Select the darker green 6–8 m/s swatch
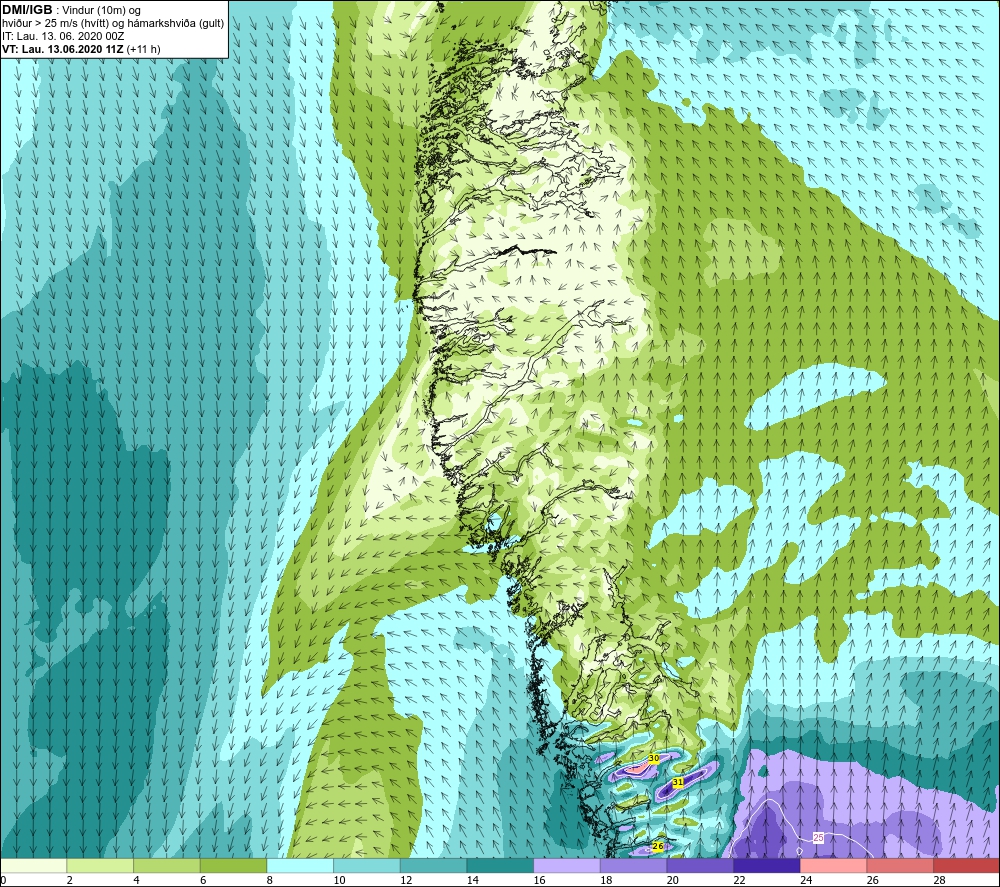 (x=233, y=865)
